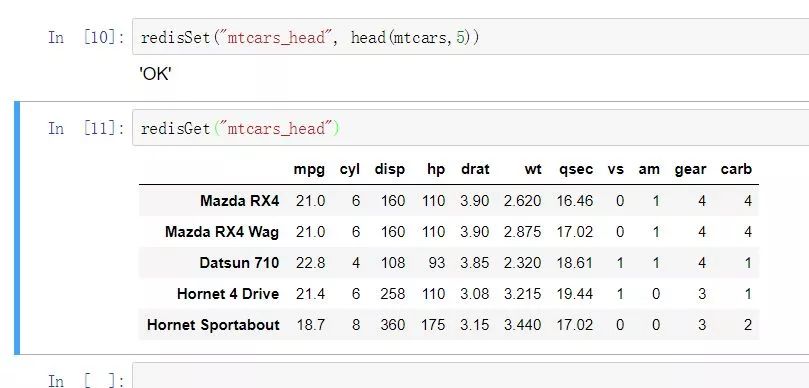Screen dimensions: 809x388
Task: Click the carb column header
Action: tap(736, 169)
